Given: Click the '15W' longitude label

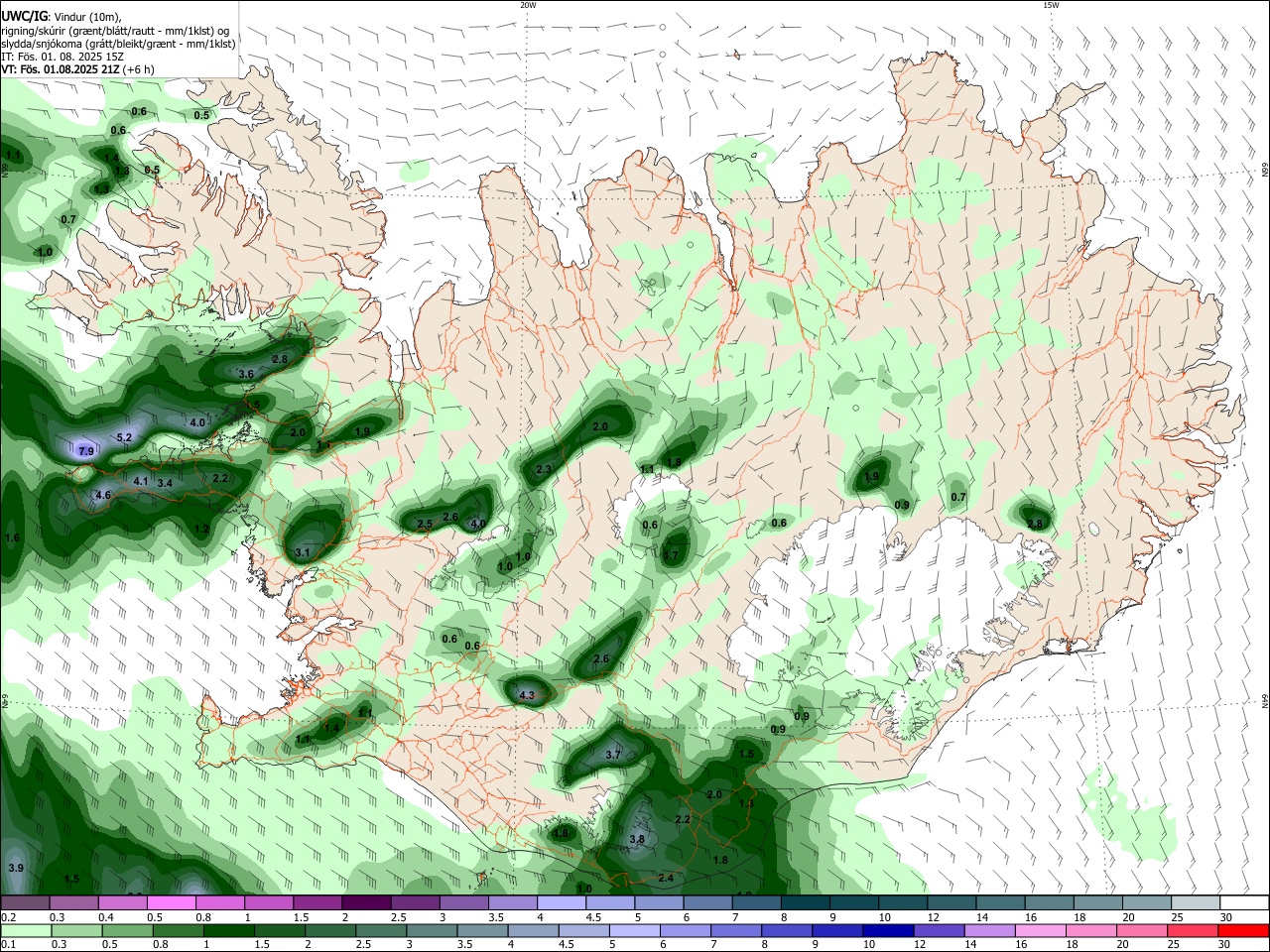Looking at the screenshot, I should pyautogui.click(x=1051, y=5).
